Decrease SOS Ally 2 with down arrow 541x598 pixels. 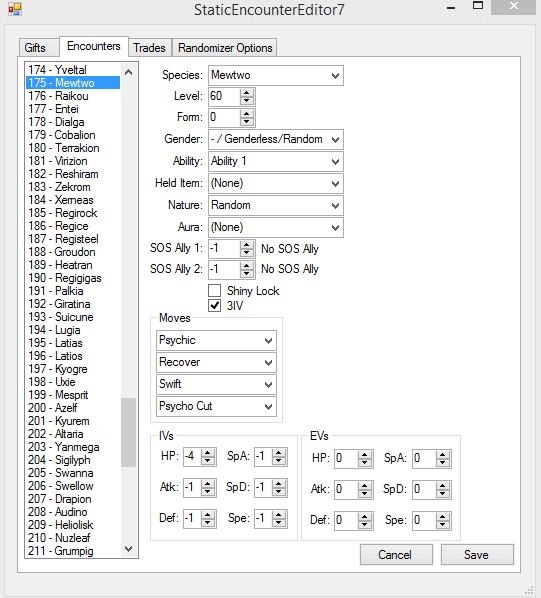(247, 273)
